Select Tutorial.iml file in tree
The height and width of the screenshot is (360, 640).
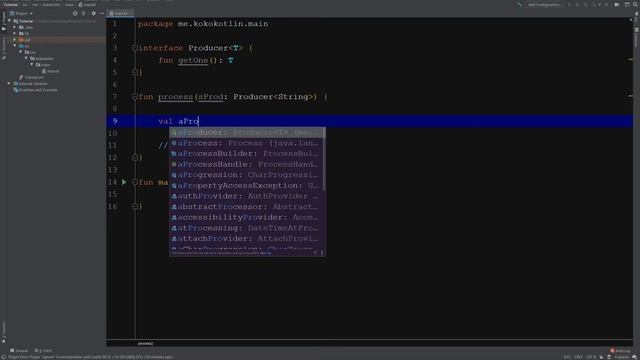pos(32,77)
